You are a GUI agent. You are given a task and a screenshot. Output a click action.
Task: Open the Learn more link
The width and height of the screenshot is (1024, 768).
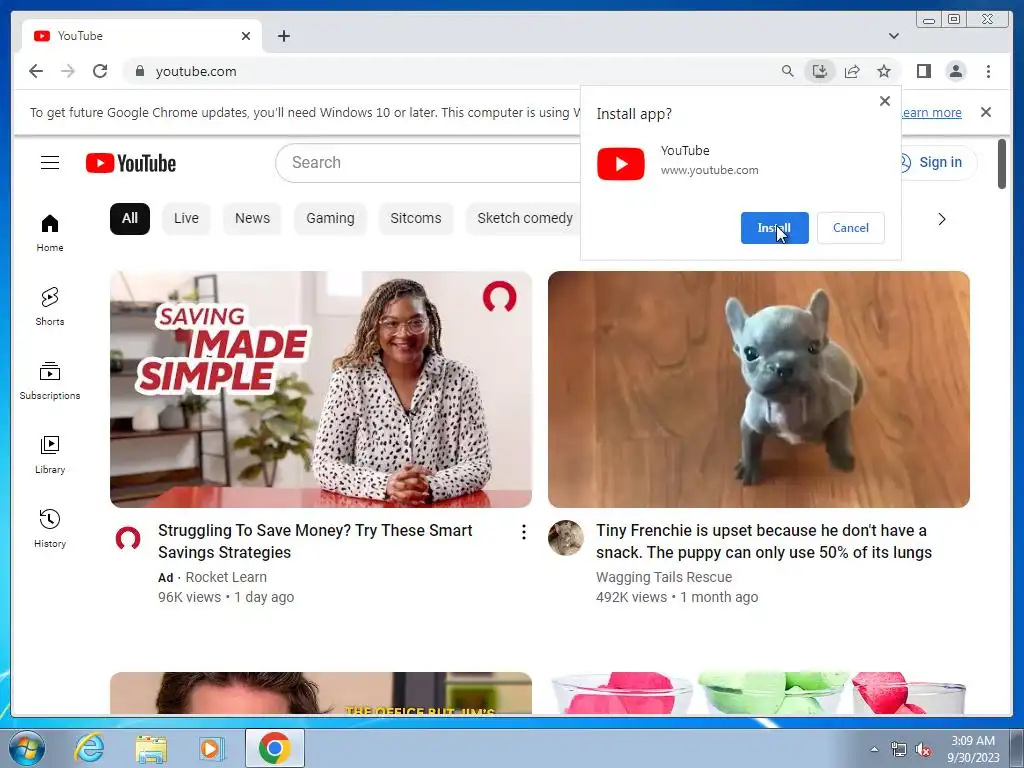point(931,112)
